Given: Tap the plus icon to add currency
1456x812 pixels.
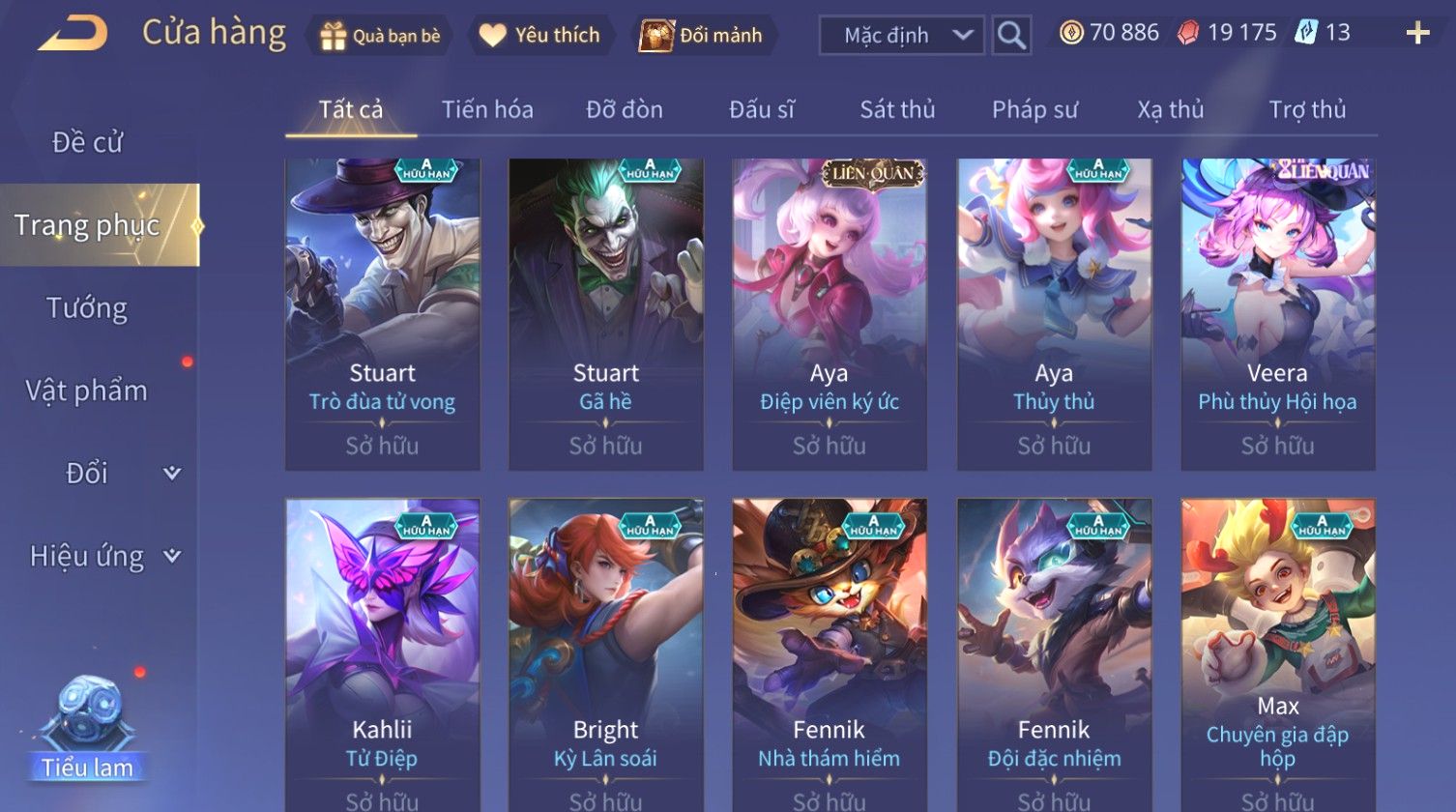Looking at the screenshot, I should tap(1417, 34).
